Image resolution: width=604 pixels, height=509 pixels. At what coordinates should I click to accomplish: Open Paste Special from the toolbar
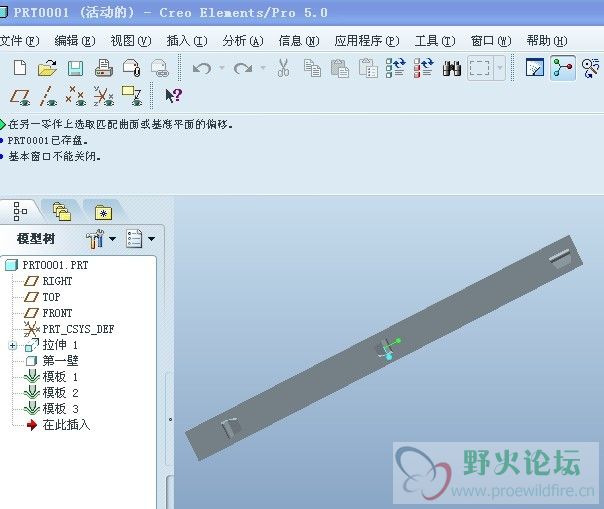pyautogui.click(x=368, y=68)
